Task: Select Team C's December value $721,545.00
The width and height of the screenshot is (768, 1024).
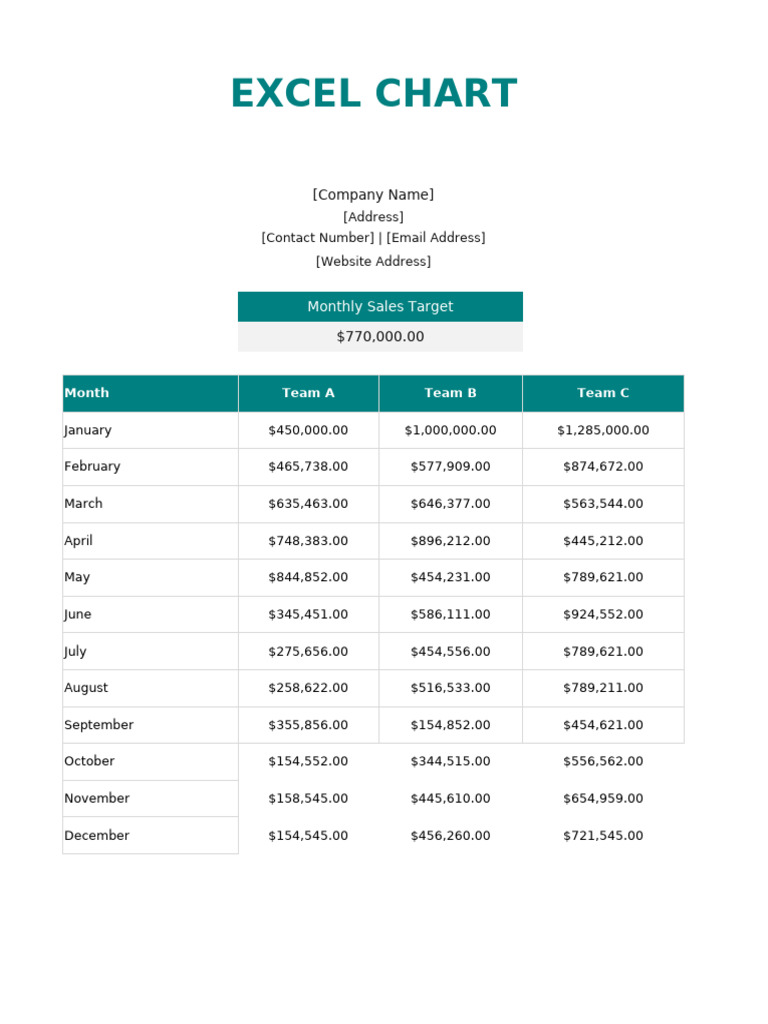Action: [603, 835]
